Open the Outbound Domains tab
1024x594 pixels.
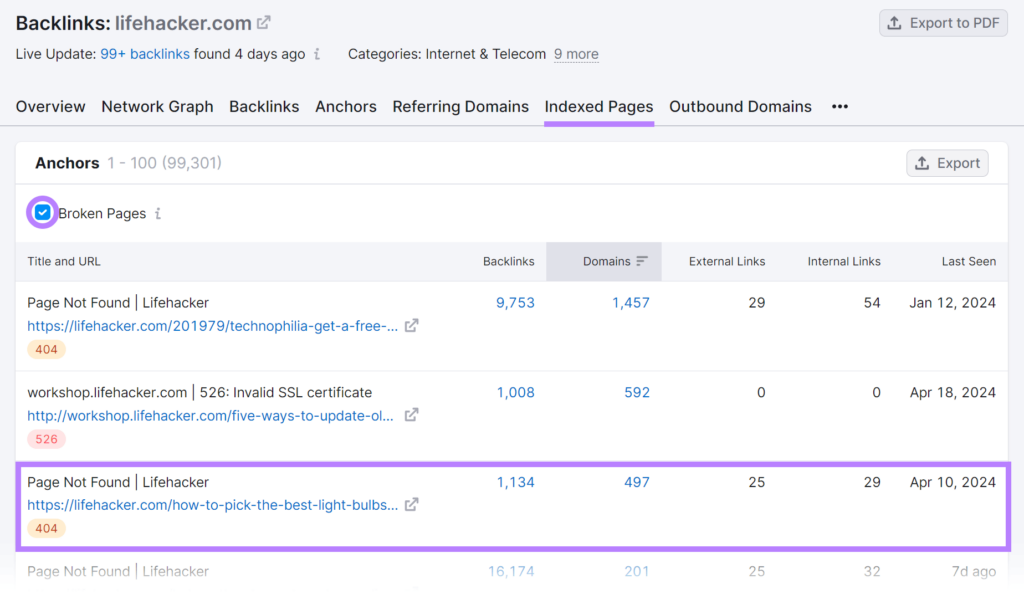click(741, 106)
